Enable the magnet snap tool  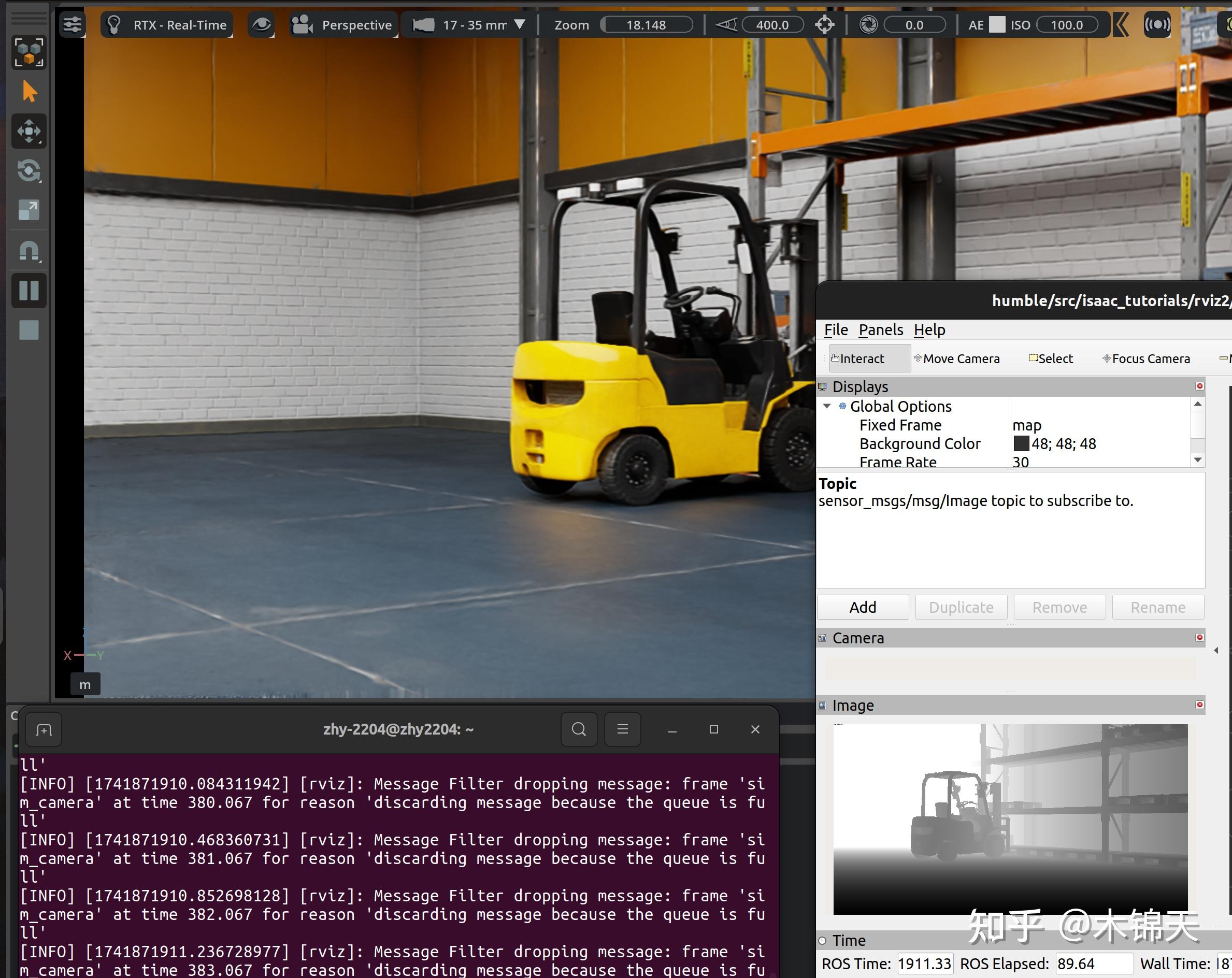[28, 250]
